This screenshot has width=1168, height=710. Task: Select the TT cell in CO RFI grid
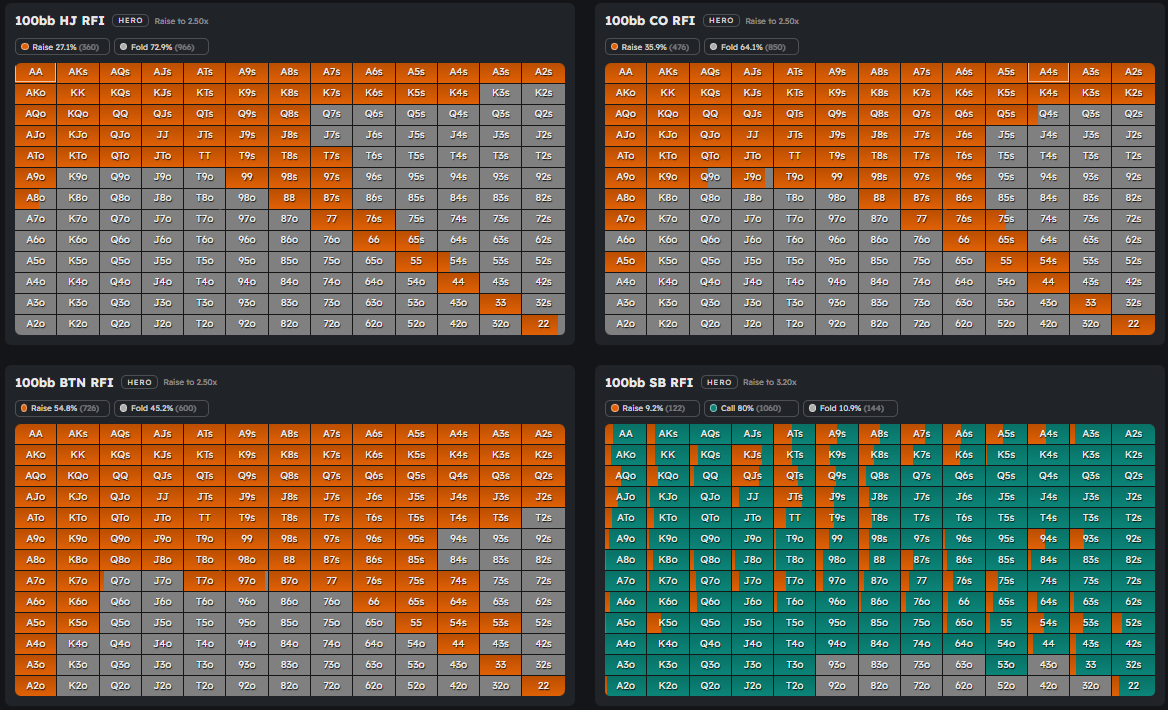coord(794,156)
